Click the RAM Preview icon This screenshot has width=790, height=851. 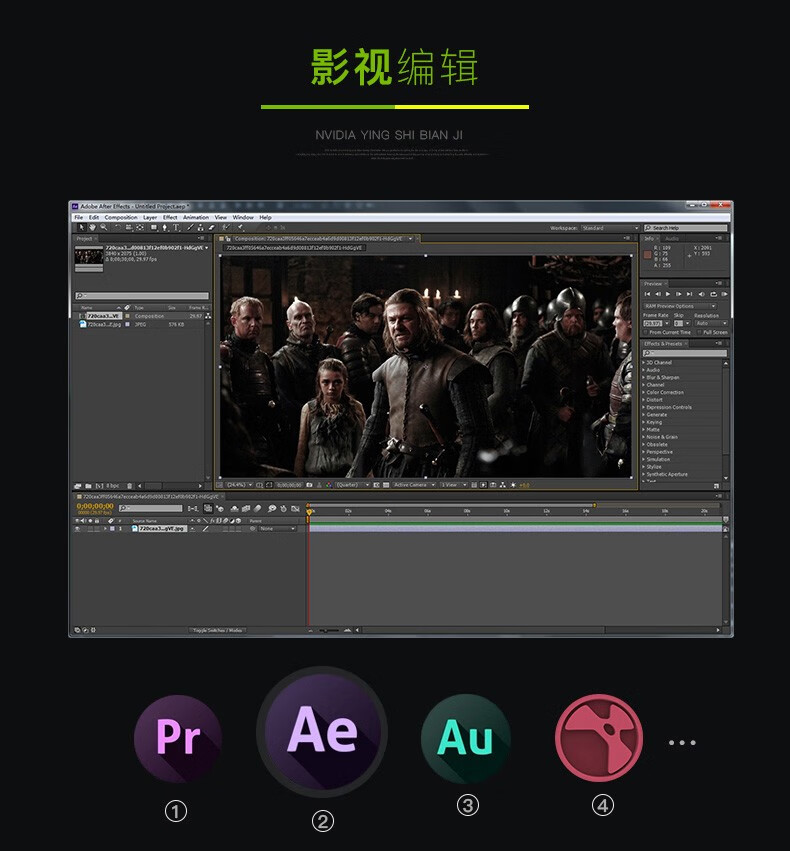(x=724, y=294)
